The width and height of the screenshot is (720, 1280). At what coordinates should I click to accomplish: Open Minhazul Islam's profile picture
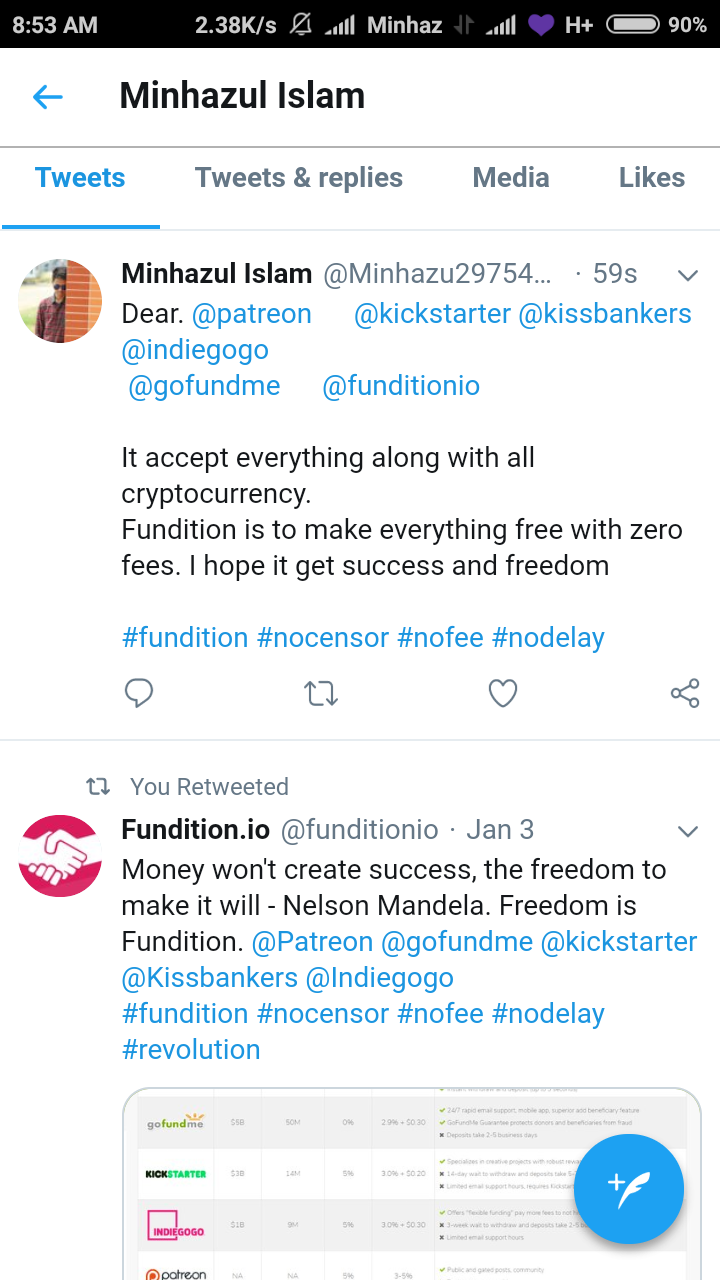[60, 301]
